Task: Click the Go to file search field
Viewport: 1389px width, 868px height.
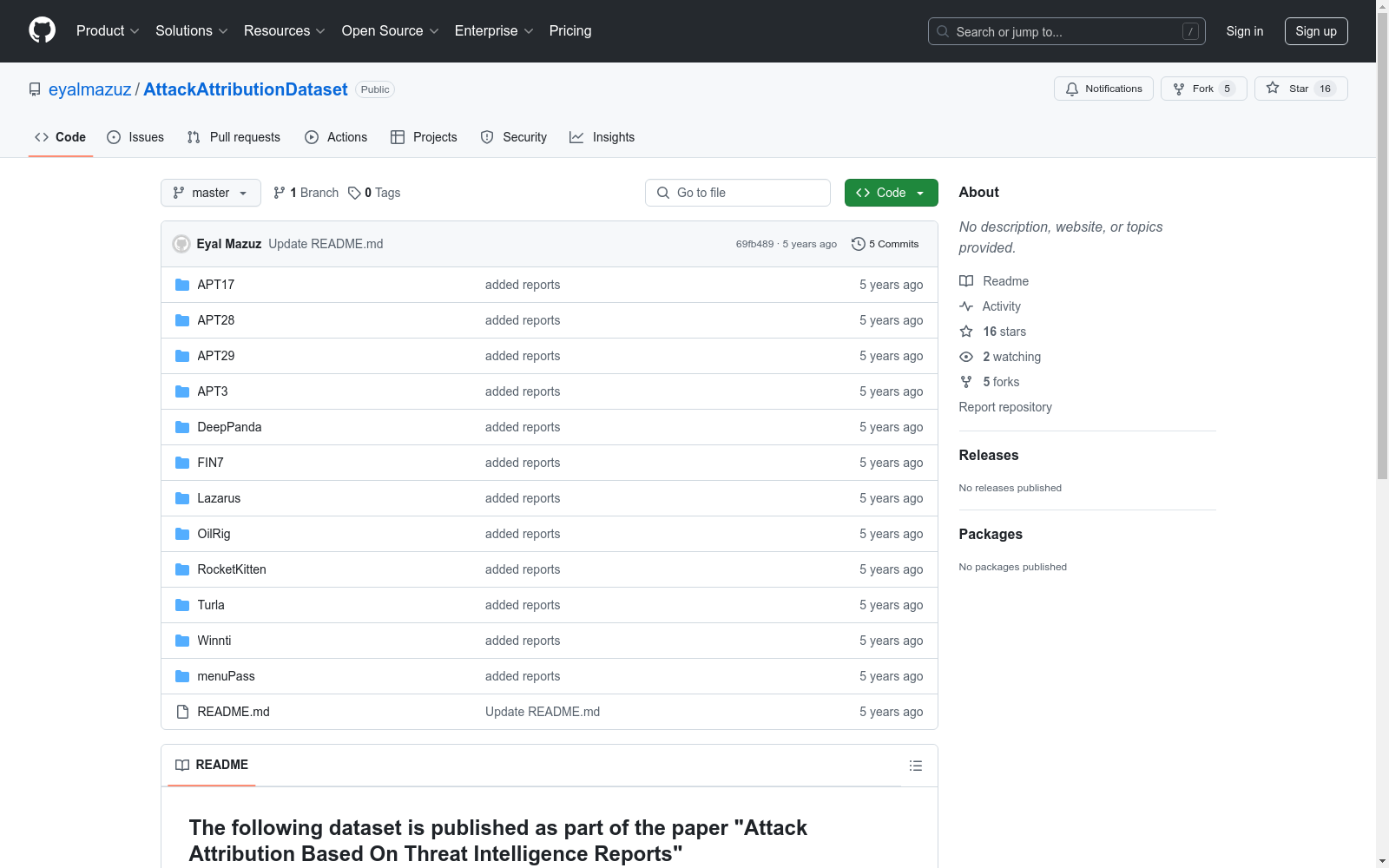Action: pyautogui.click(x=738, y=193)
